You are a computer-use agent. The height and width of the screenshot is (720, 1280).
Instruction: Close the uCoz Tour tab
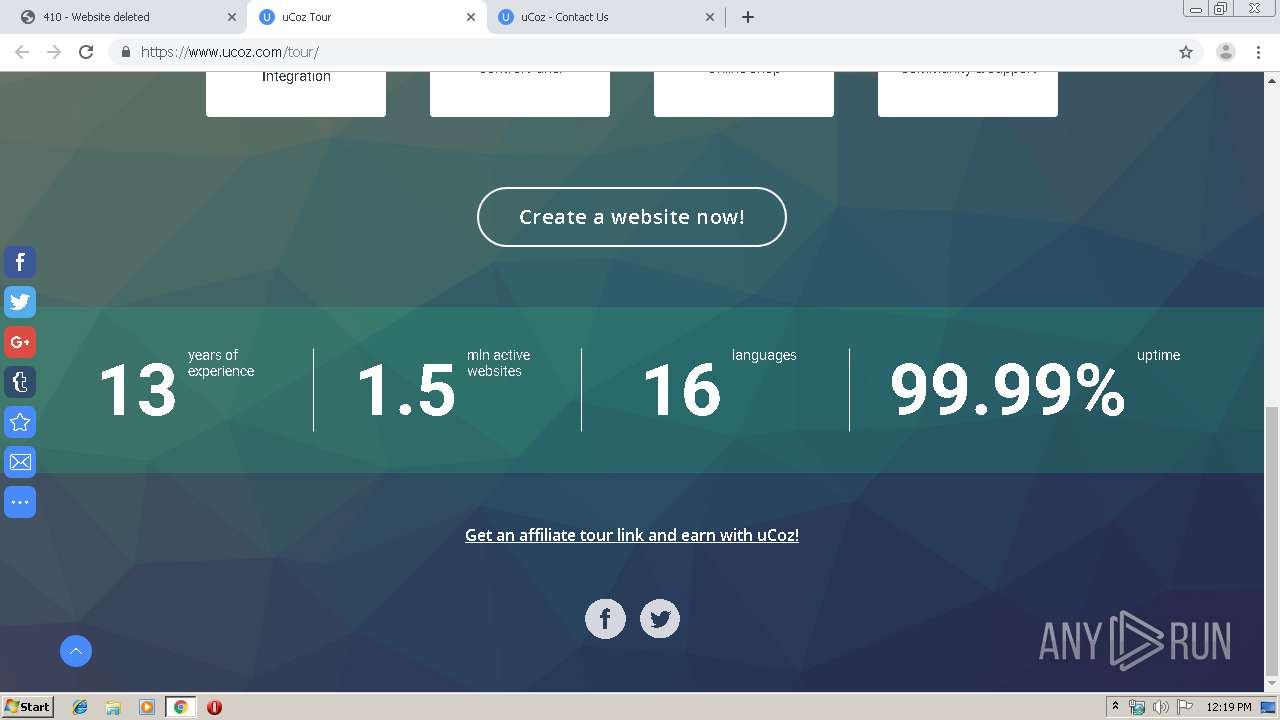point(470,17)
